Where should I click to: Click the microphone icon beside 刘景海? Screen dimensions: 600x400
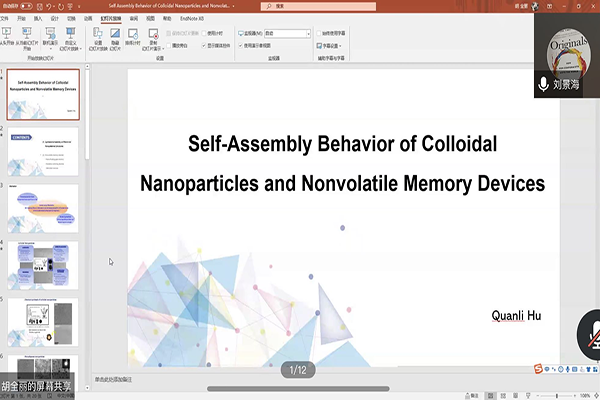point(543,84)
